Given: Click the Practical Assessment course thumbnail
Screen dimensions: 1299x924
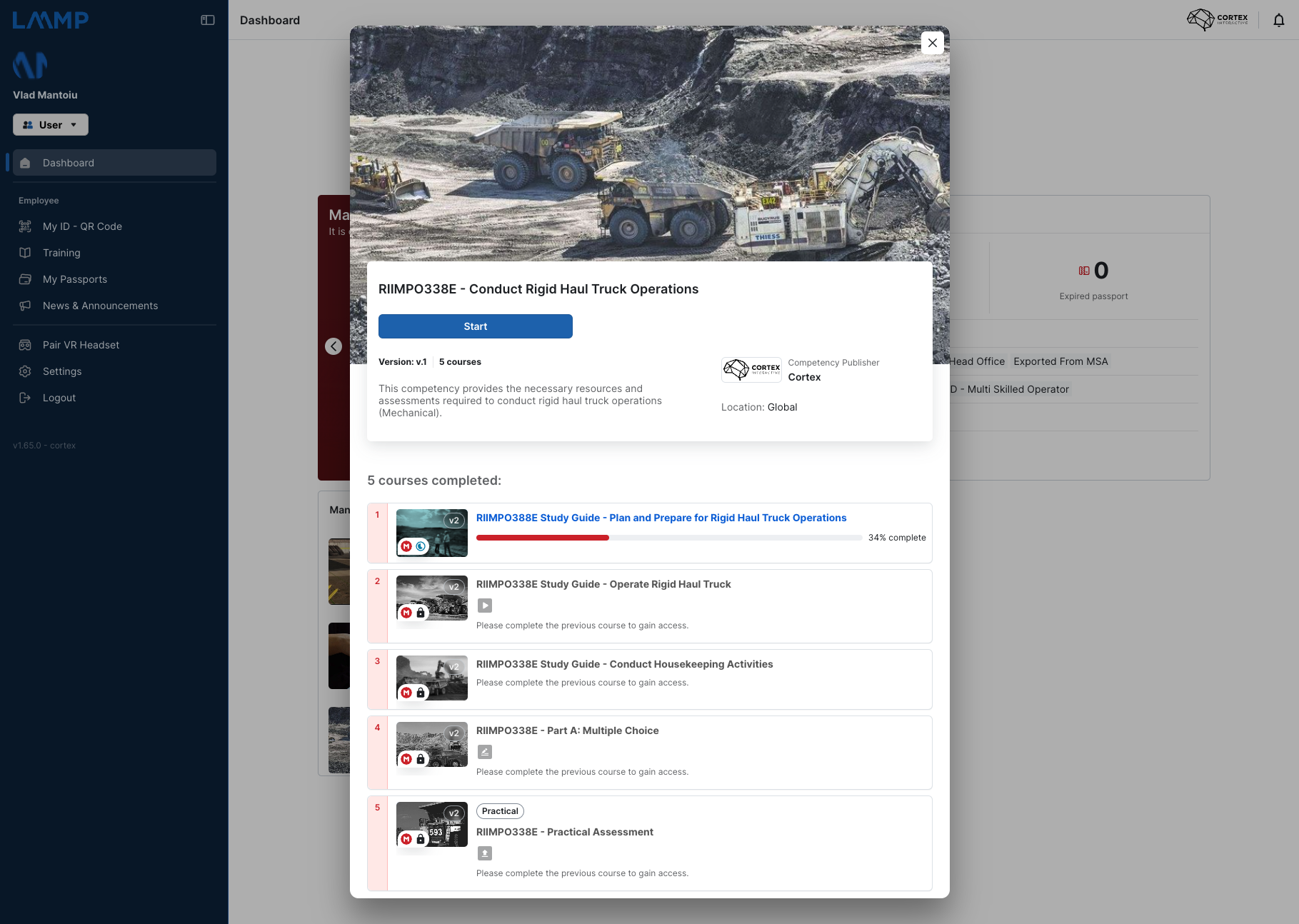Looking at the screenshot, I should click(x=432, y=825).
